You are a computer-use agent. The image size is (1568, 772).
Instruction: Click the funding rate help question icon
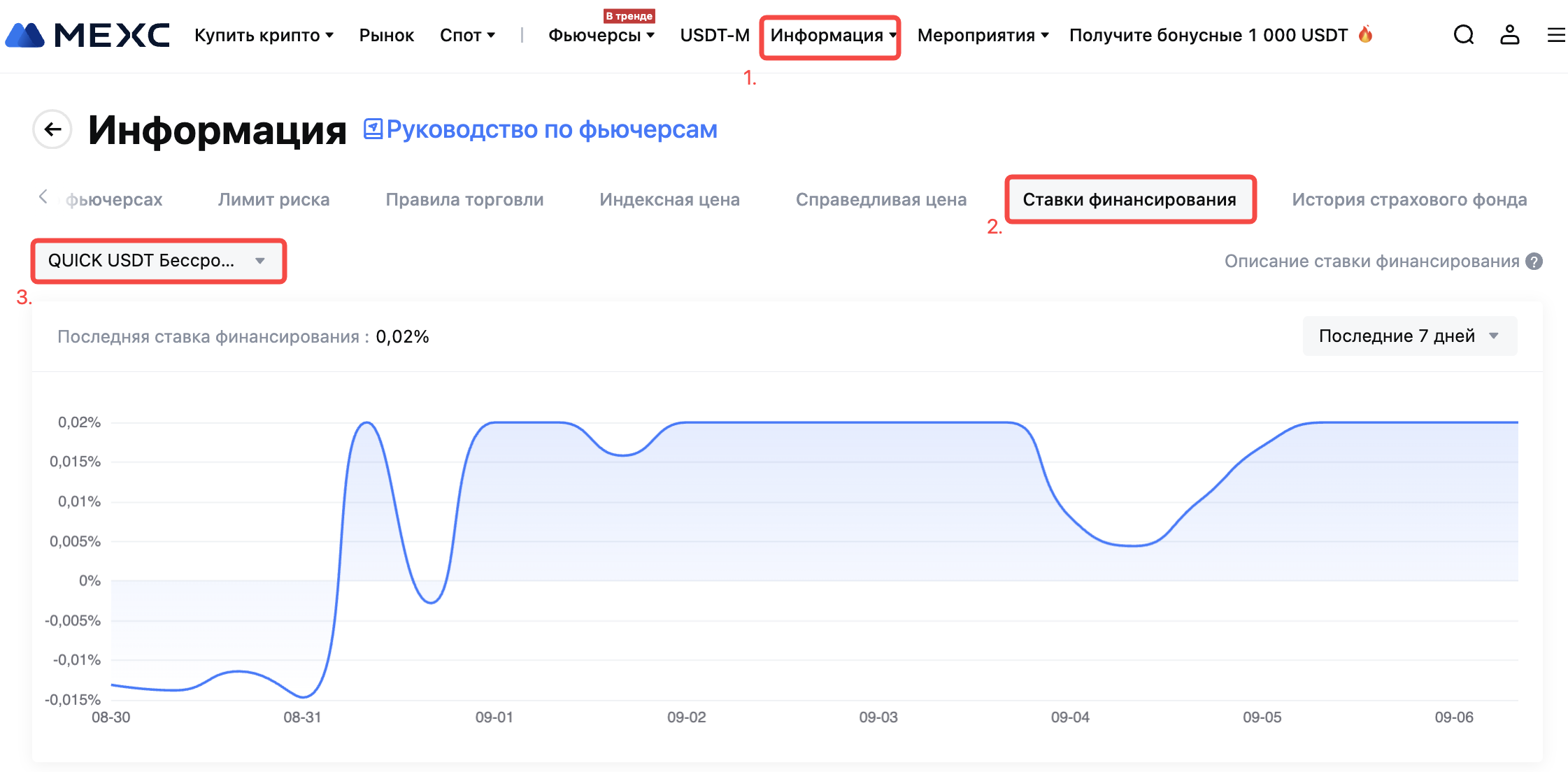[1534, 262]
